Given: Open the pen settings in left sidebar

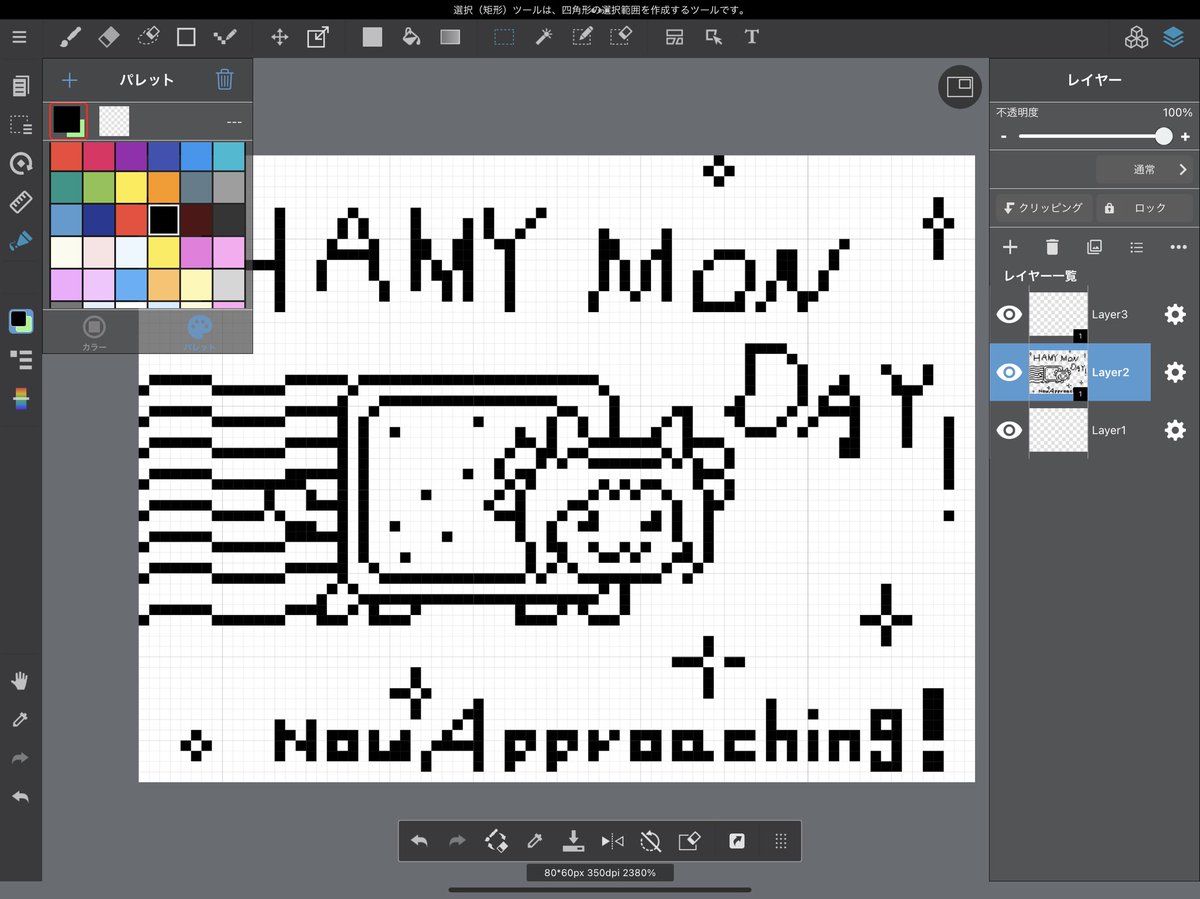Looking at the screenshot, I should tap(20, 241).
